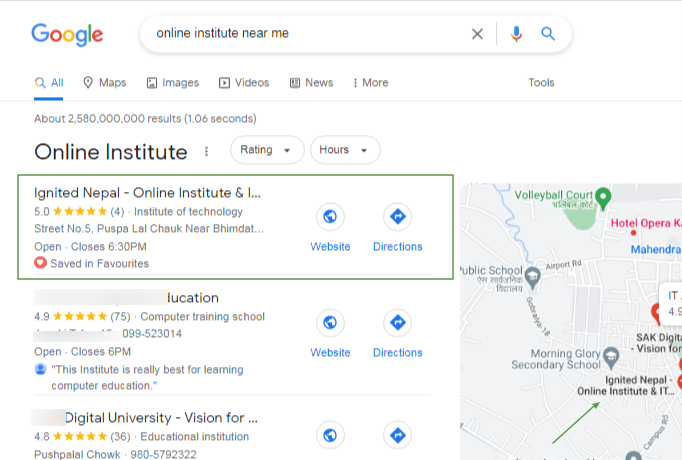Click the Google logo
This screenshot has width=682, height=460.
67,34
